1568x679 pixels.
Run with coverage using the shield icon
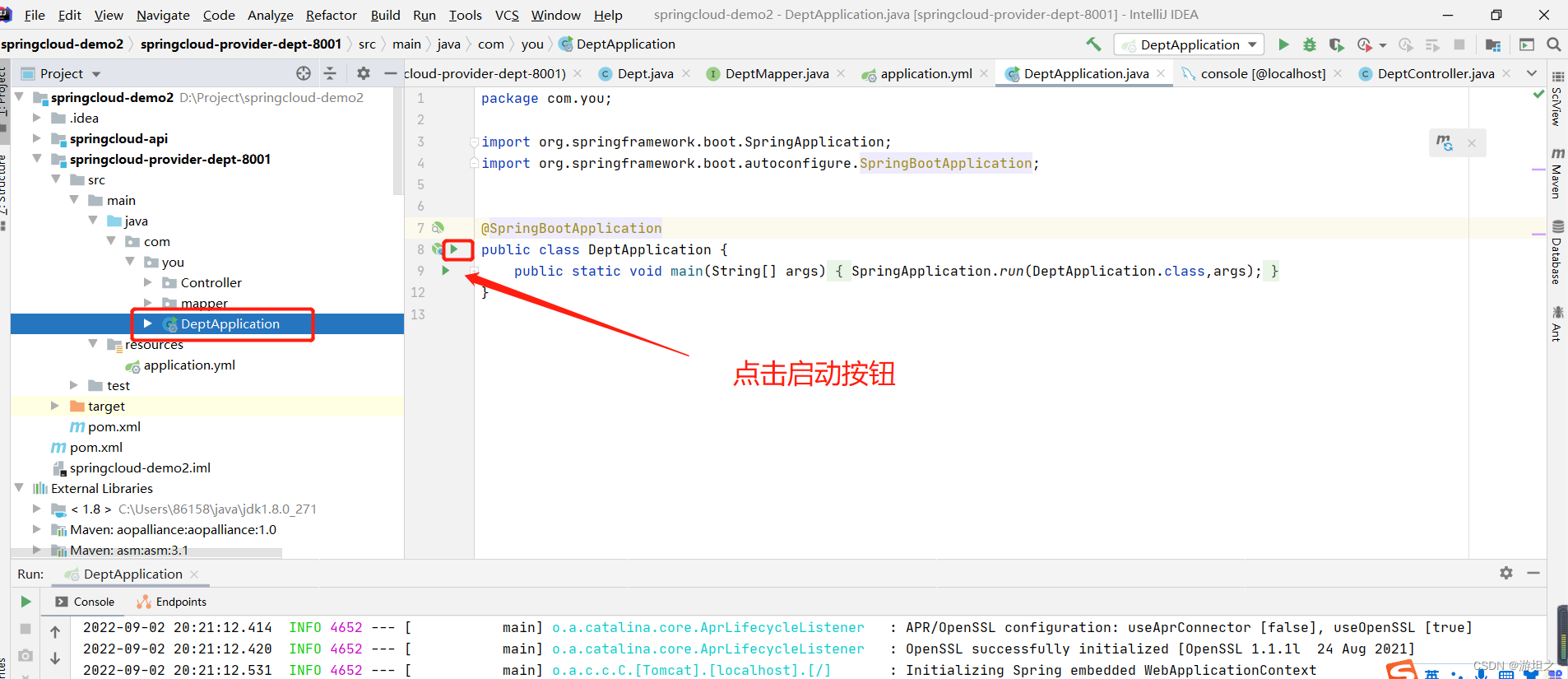1336,44
